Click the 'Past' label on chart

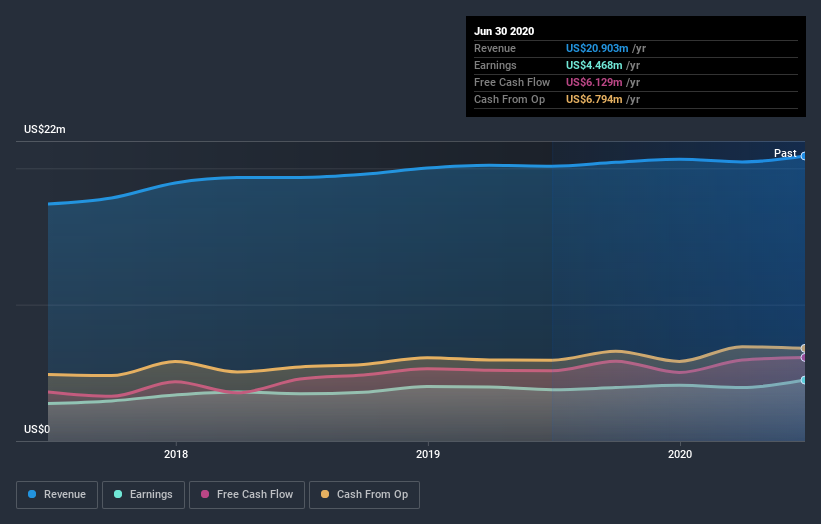(x=785, y=153)
